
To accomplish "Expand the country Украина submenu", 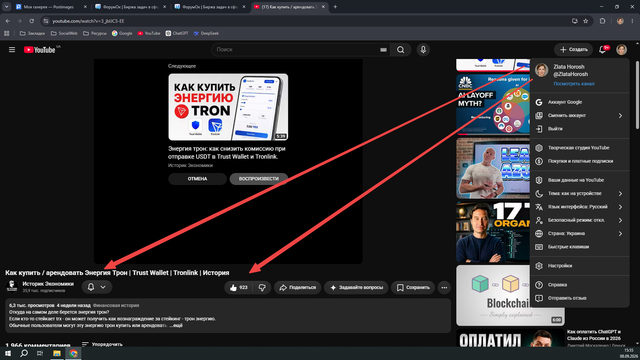I will coord(620,233).
